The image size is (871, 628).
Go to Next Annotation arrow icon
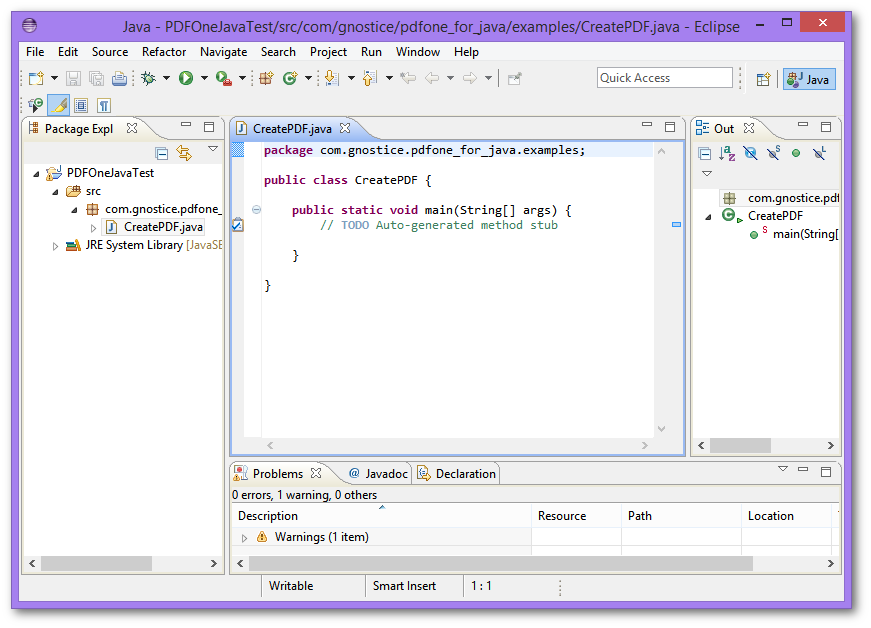[x=332, y=78]
